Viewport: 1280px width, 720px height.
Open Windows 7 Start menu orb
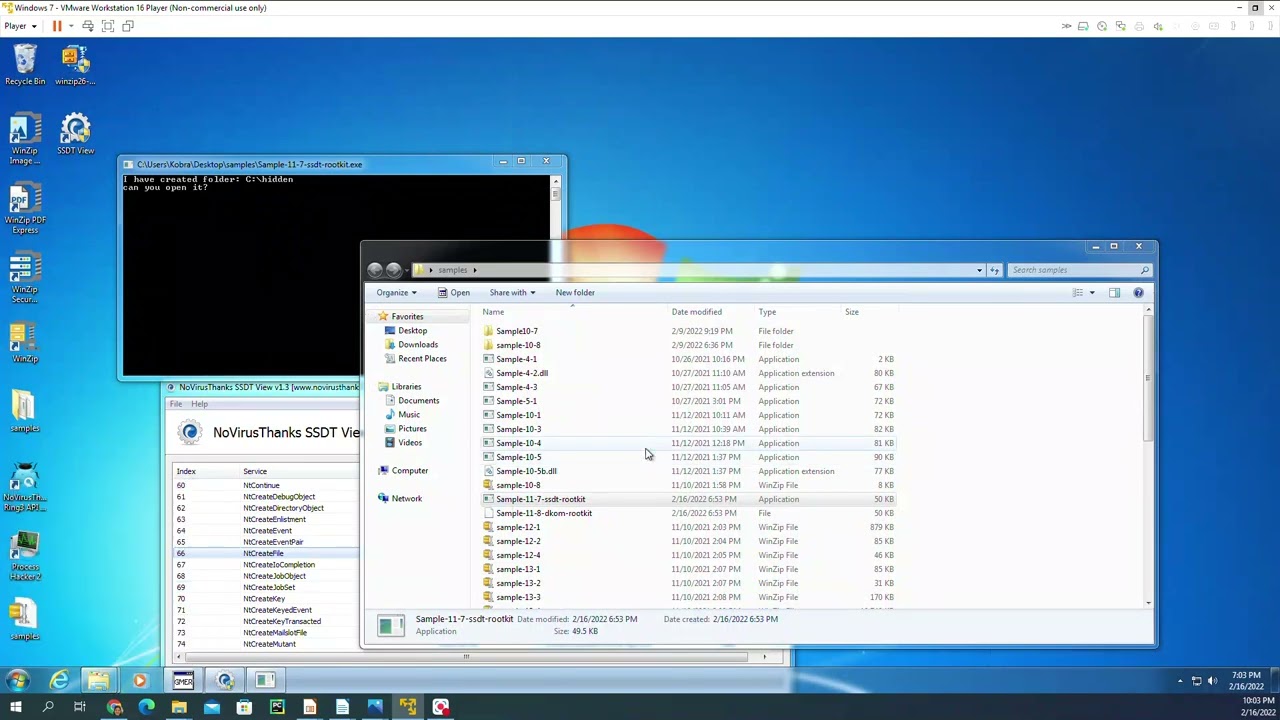coord(17,681)
